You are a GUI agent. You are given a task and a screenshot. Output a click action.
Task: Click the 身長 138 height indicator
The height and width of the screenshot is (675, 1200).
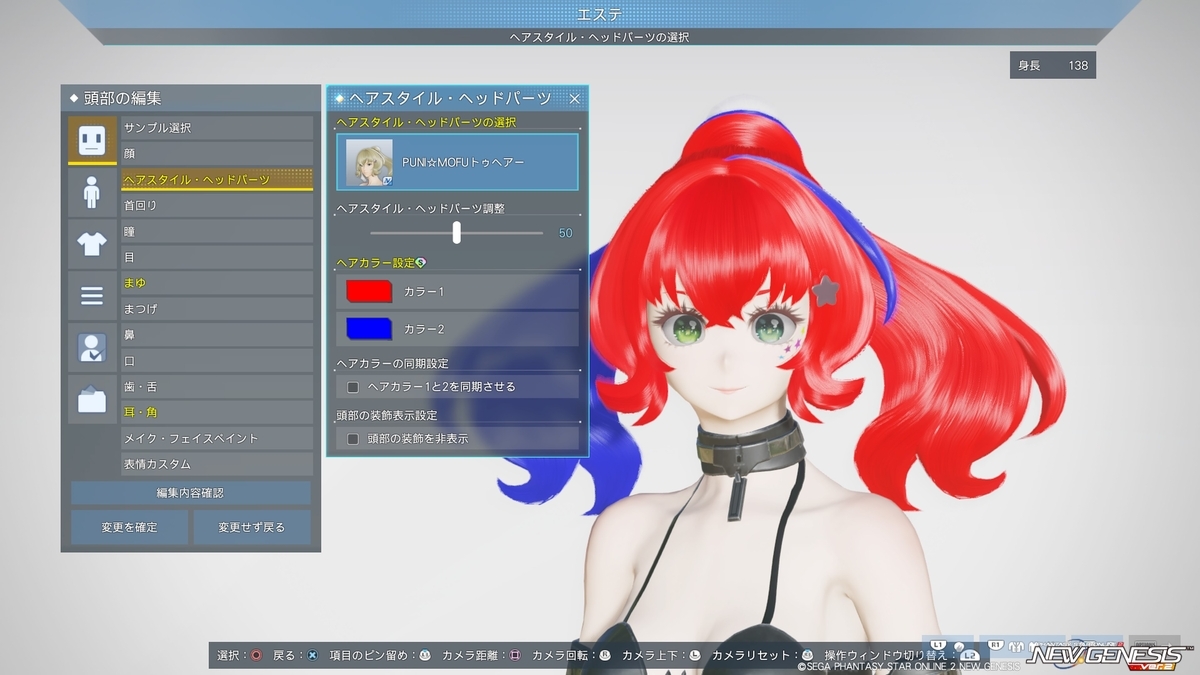(1052, 65)
